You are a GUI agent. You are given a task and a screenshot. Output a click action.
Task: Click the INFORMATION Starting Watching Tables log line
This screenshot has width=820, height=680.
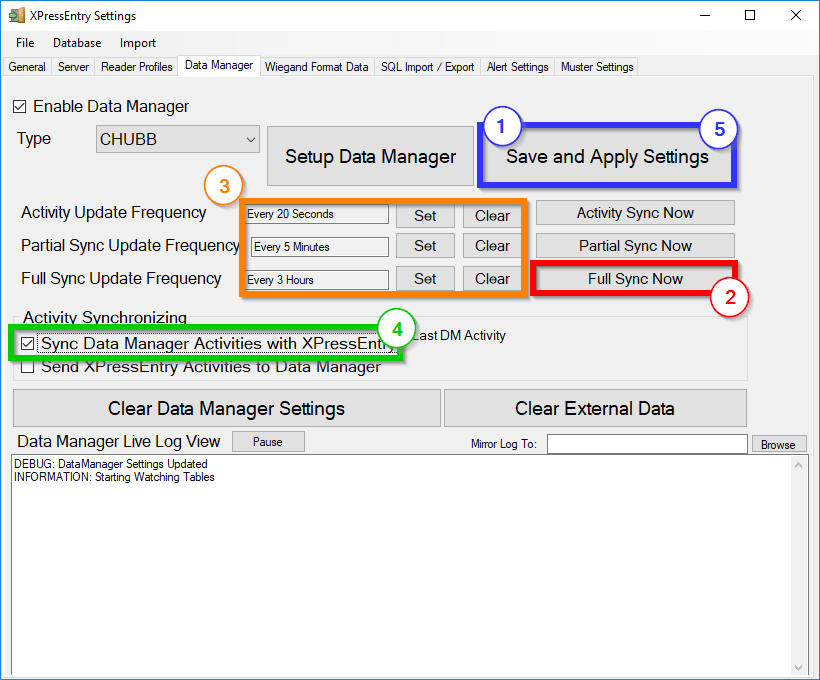(114, 477)
